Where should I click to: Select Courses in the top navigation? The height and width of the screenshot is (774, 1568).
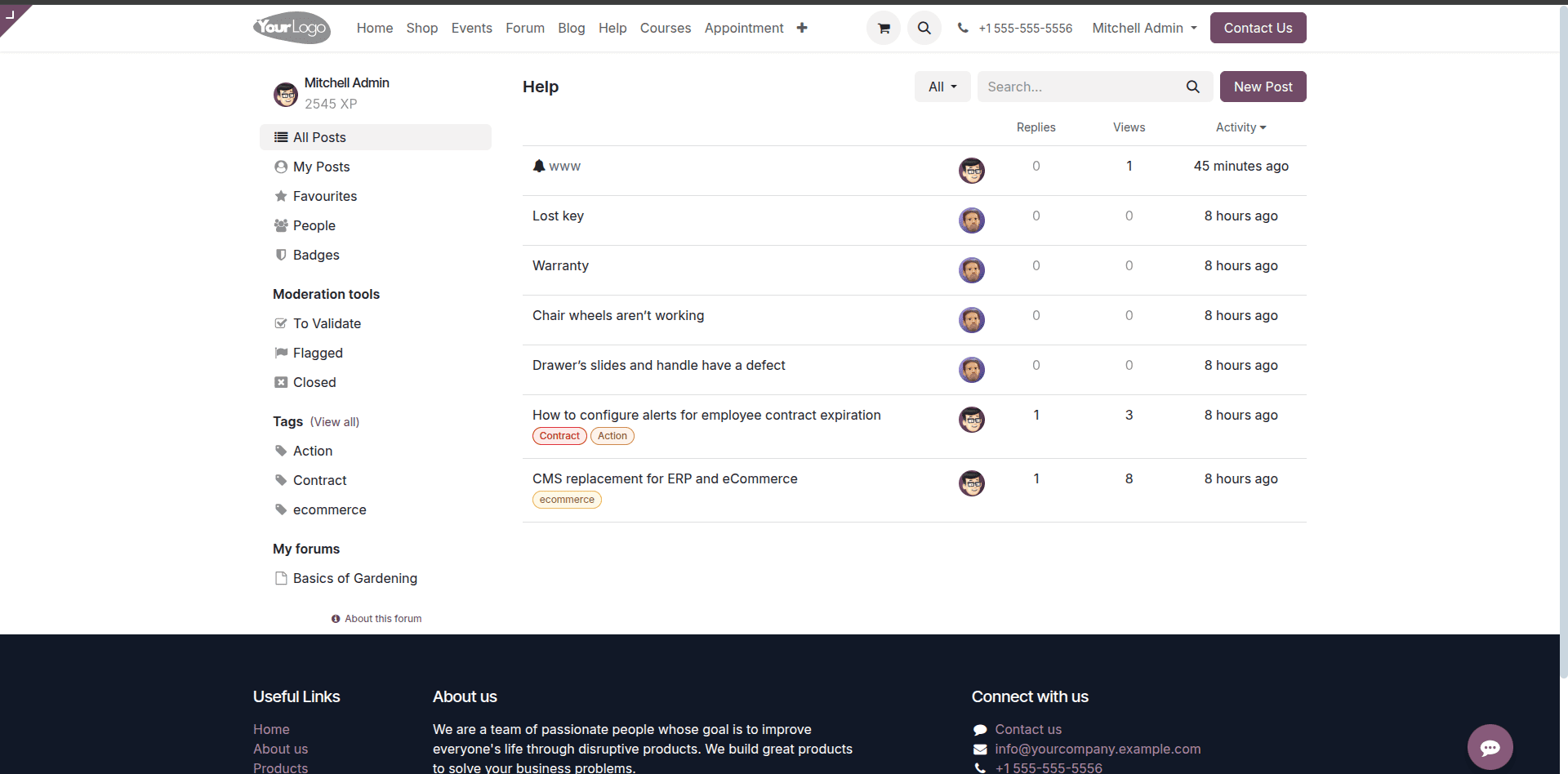point(666,28)
